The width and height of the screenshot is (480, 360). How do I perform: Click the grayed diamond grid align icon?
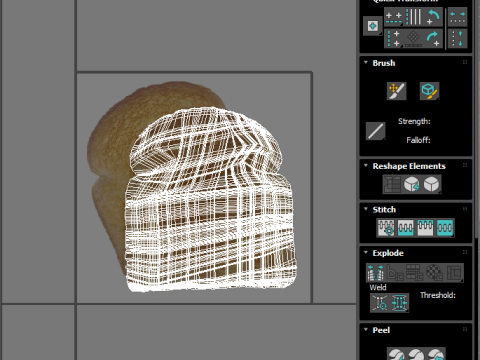pyautogui.click(x=413, y=38)
